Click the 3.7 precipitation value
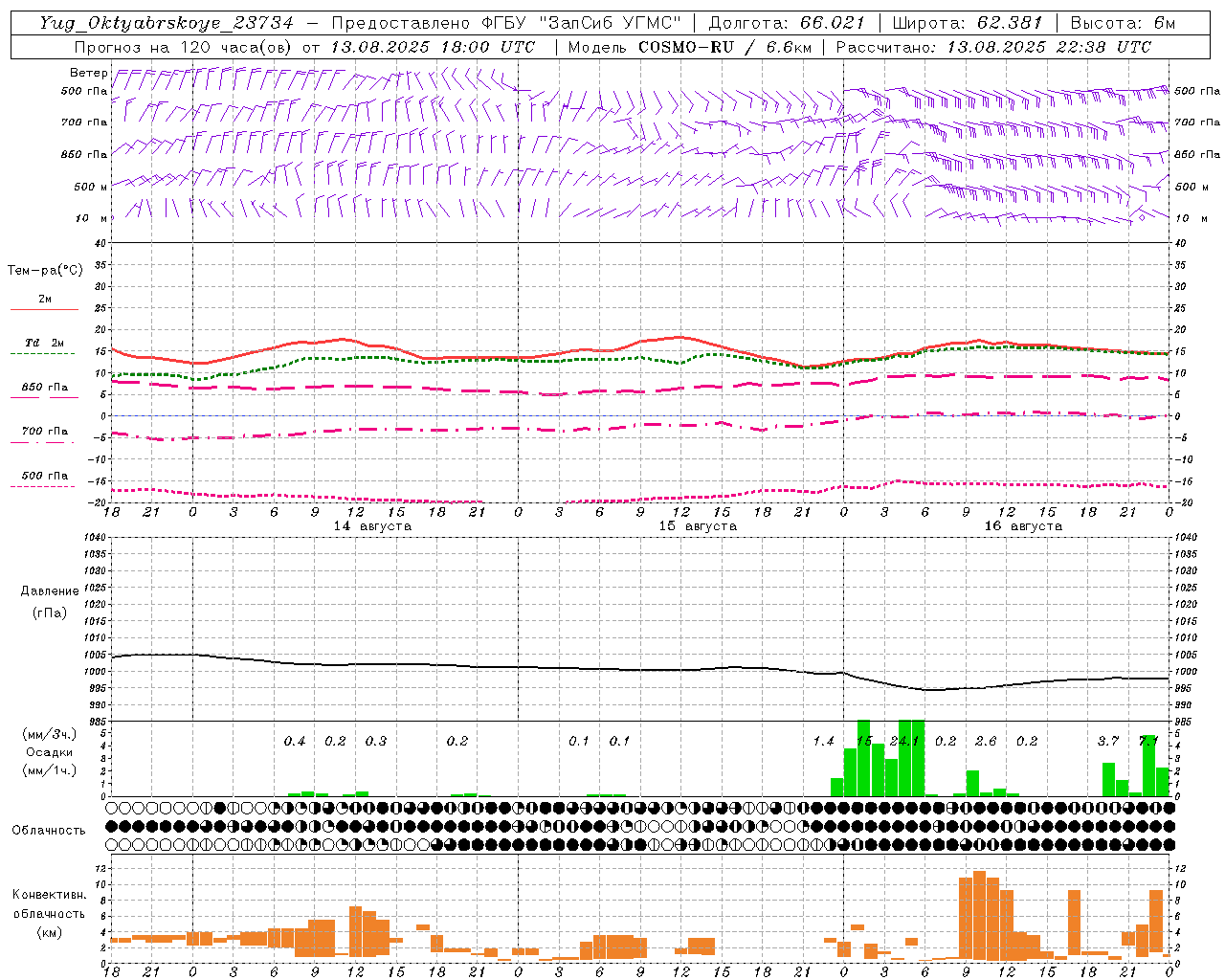Image resolution: width=1225 pixels, height=980 pixels. coord(1108,742)
